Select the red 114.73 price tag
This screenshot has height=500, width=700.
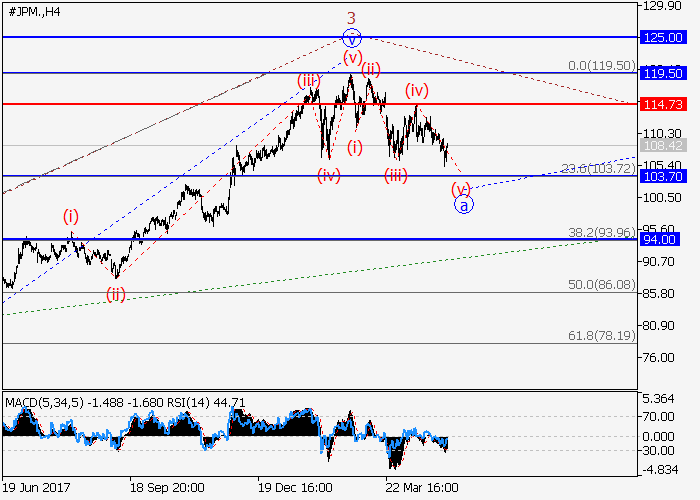661,104
